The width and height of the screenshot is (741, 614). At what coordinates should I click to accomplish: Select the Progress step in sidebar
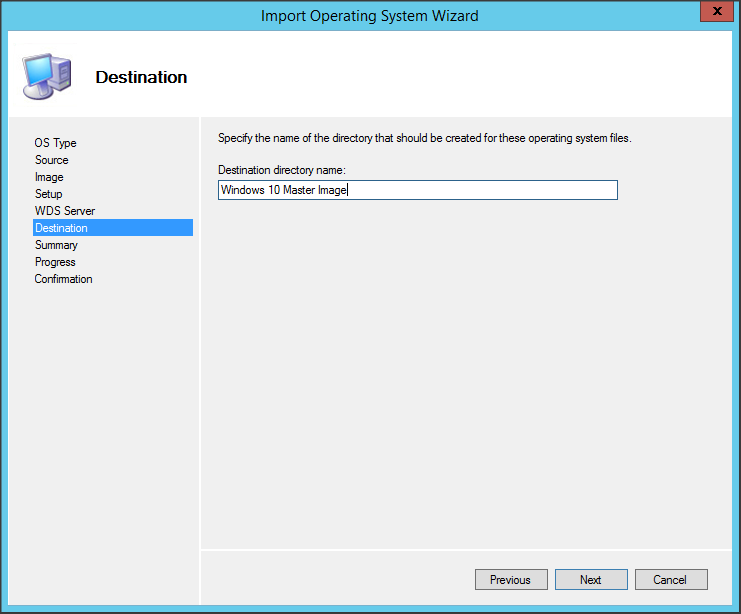tap(55, 262)
